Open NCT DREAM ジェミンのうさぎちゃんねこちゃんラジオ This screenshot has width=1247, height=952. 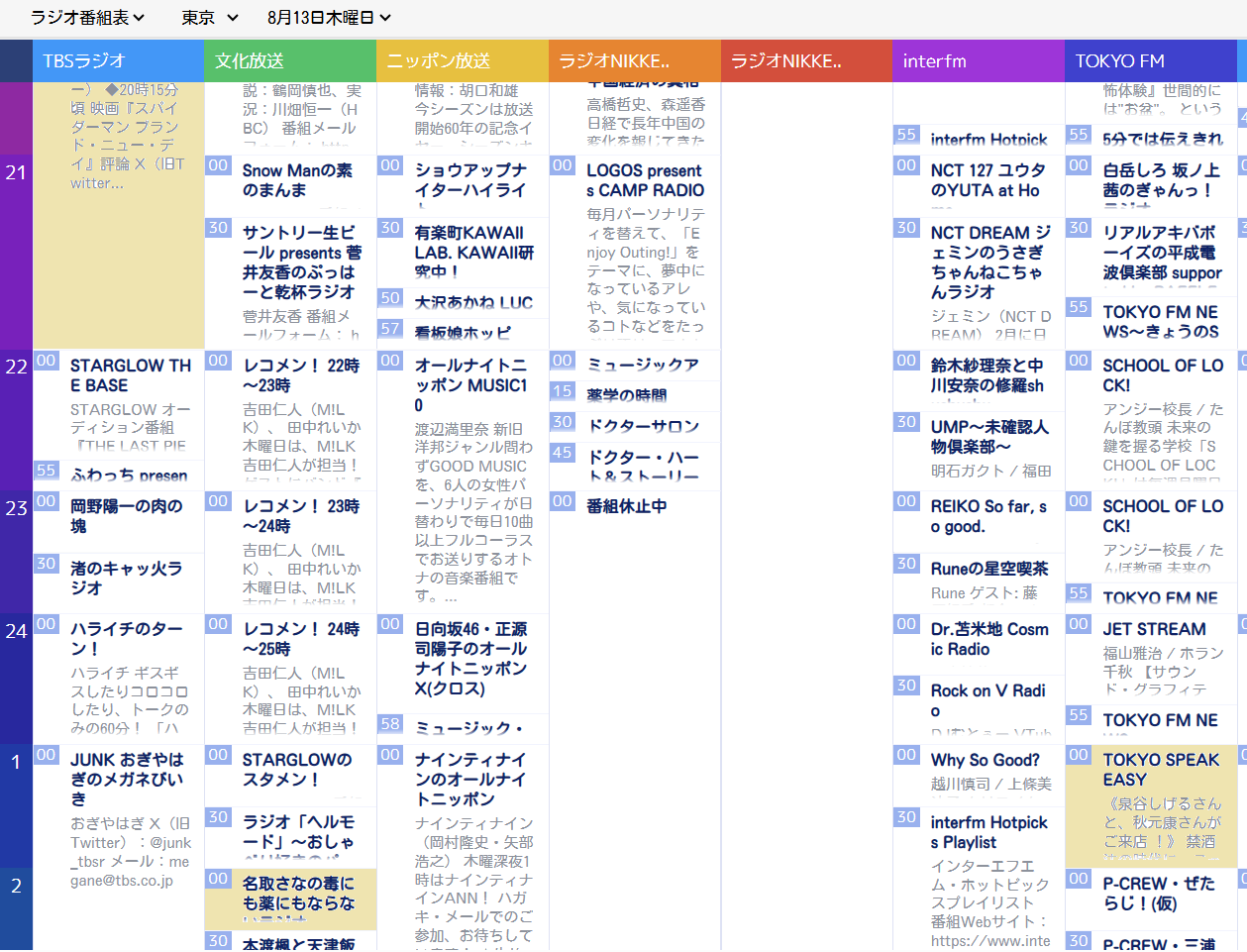pyautogui.click(x=990, y=263)
